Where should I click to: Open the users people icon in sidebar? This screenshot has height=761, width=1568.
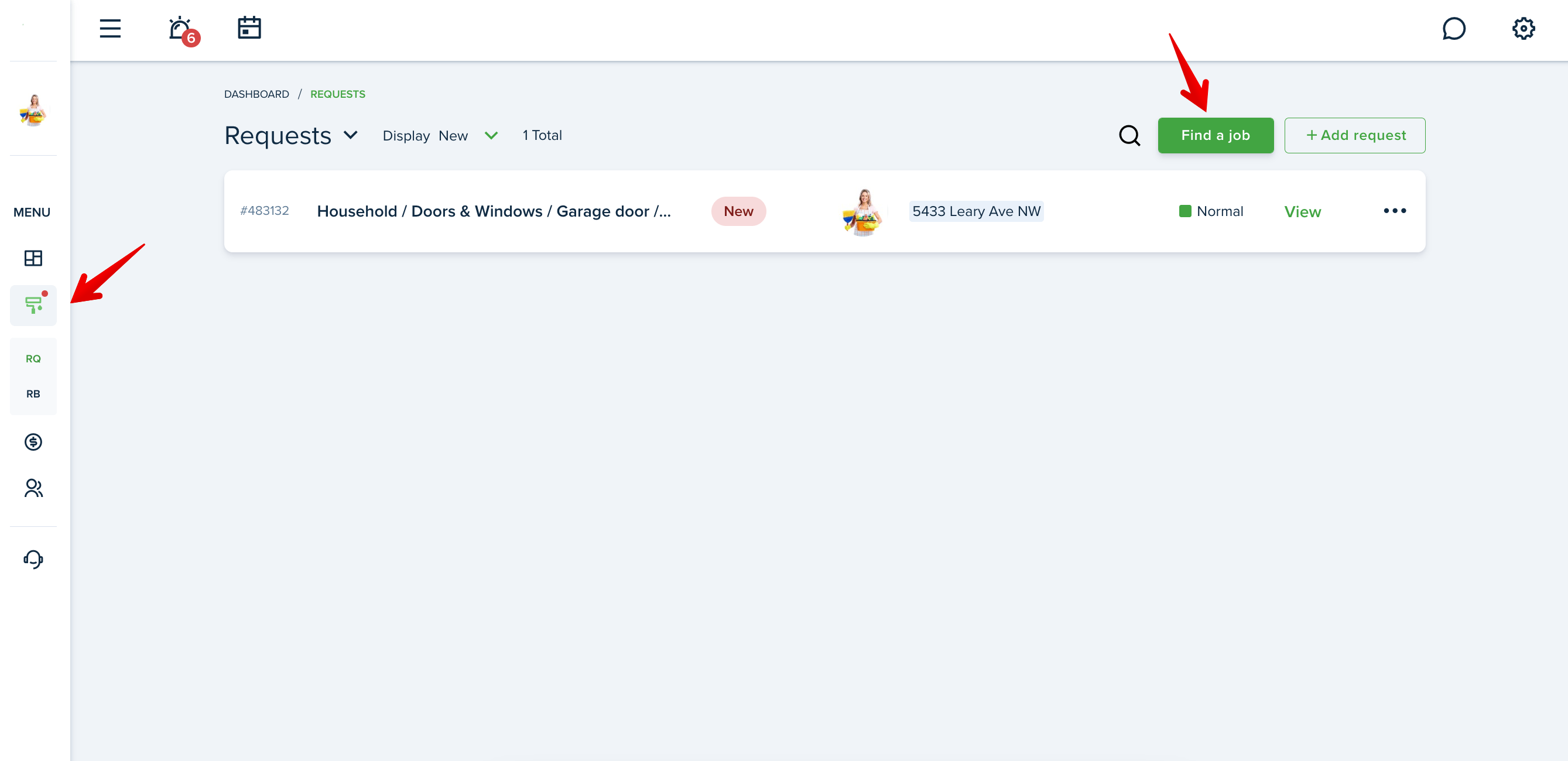tap(33, 488)
